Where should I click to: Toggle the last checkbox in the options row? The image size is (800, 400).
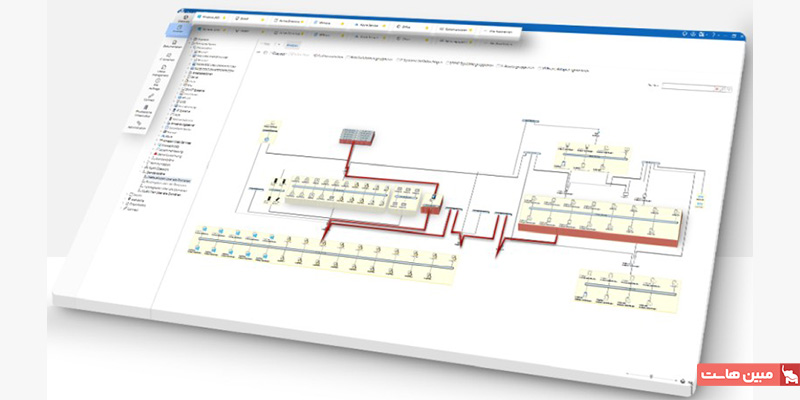[541, 70]
